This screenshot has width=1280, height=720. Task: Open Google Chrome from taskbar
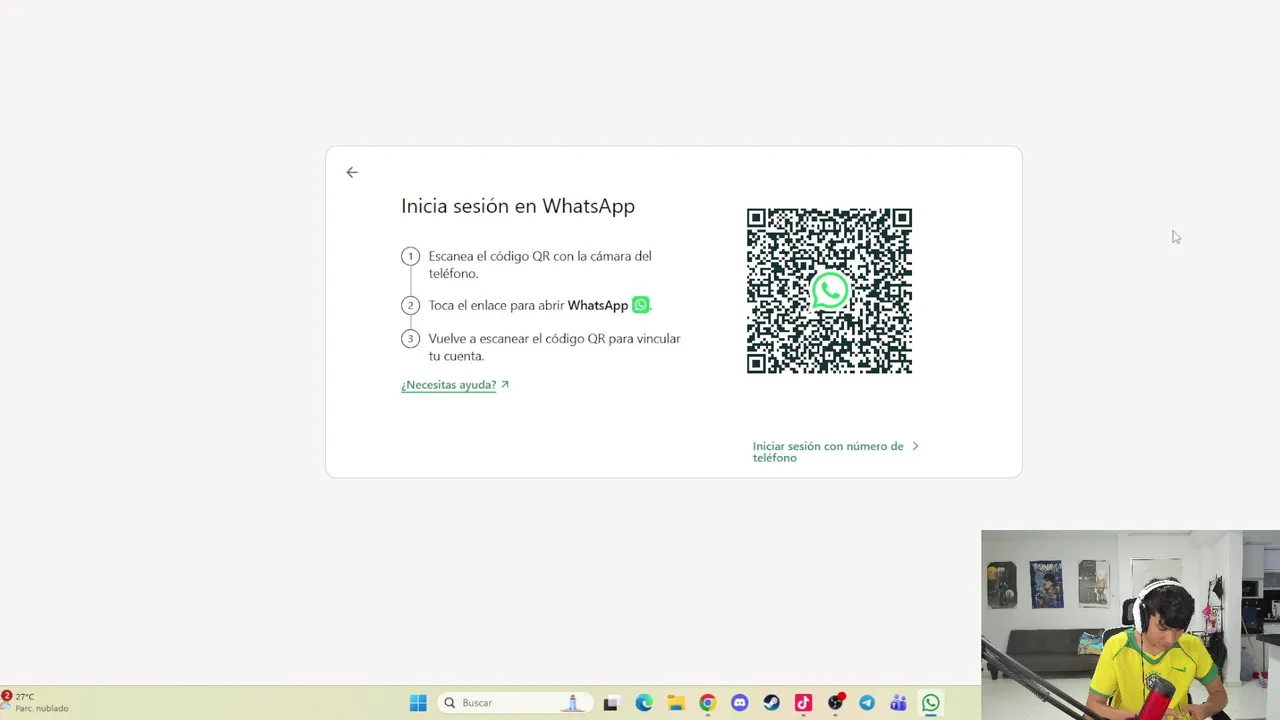(707, 703)
